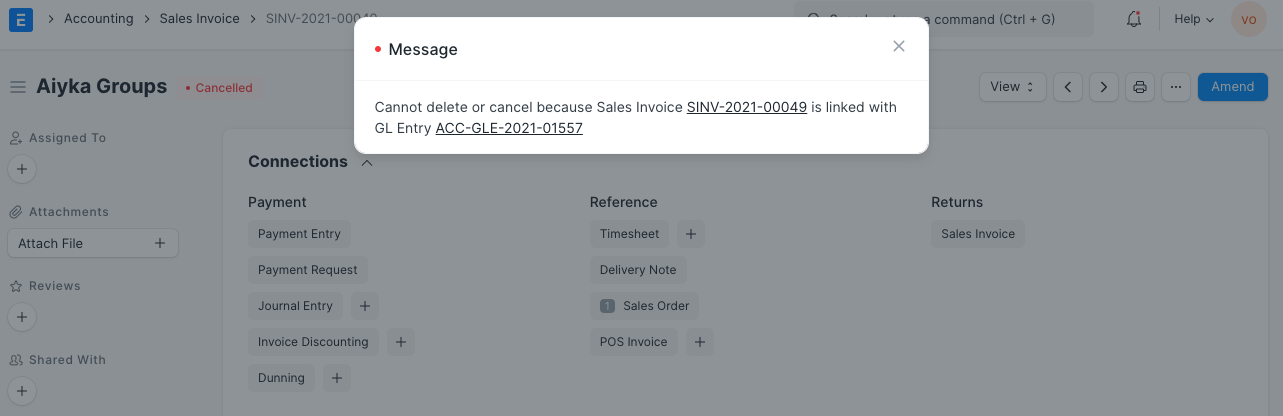Close the Message dialog
Viewport: 1283px width, 416px height.
(899, 46)
